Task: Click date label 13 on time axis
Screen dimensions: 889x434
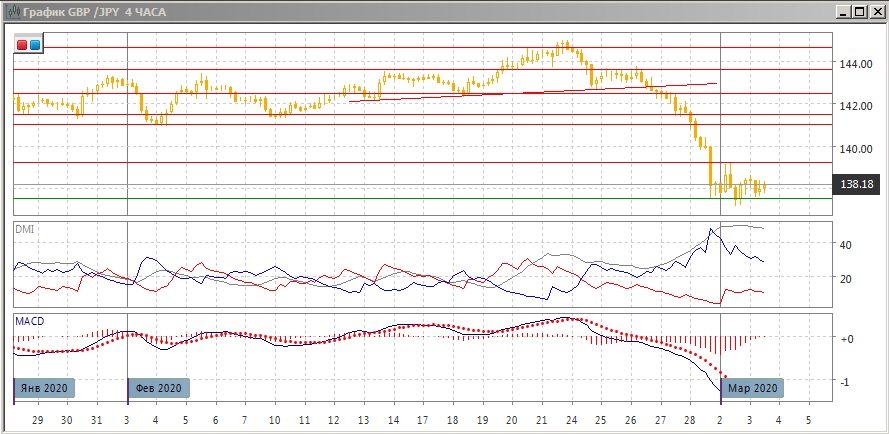Action: (363, 420)
